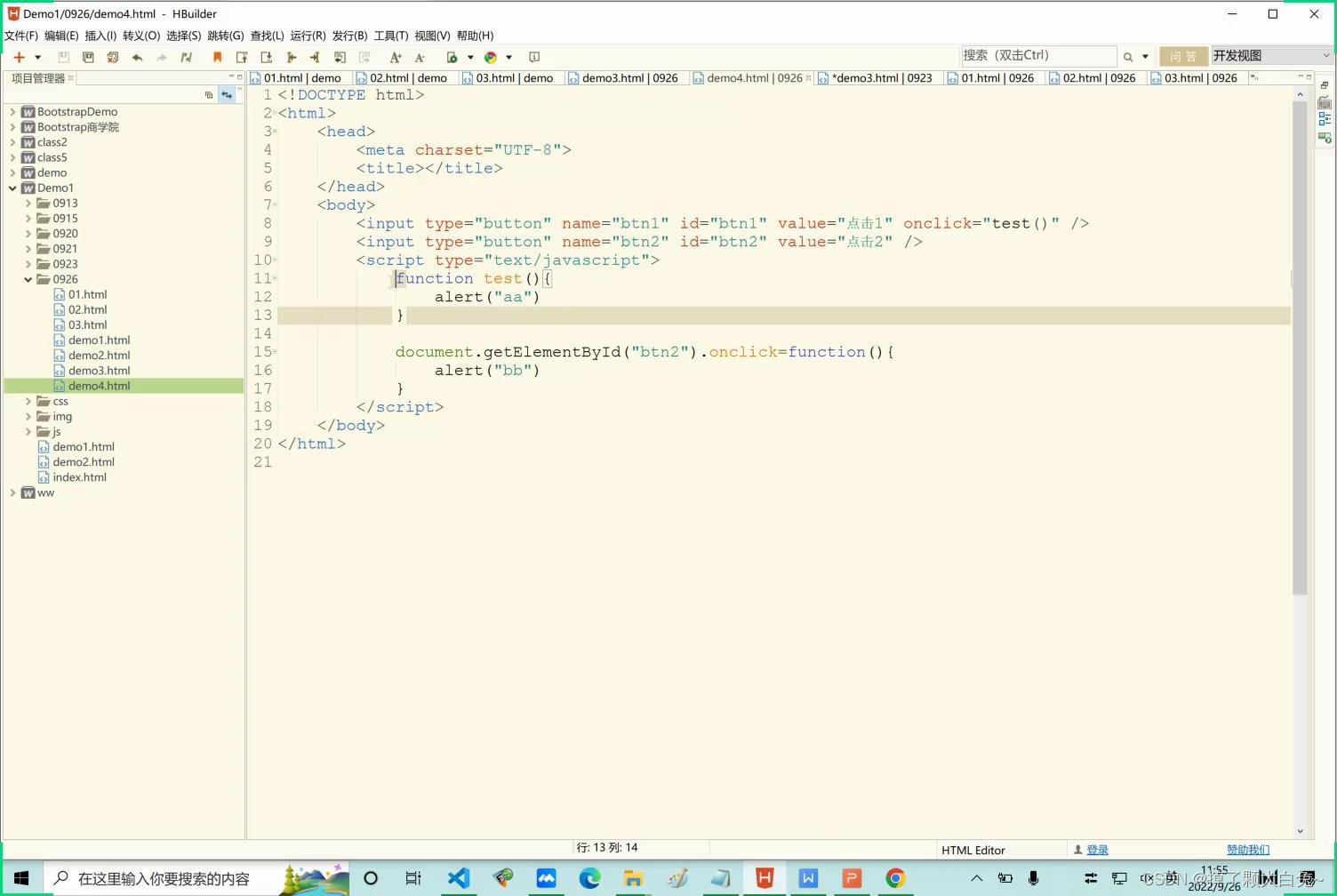The image size is (1337, 896).
Task: Show the hidden editor tabs list
Action: [x=1254, y=78]
